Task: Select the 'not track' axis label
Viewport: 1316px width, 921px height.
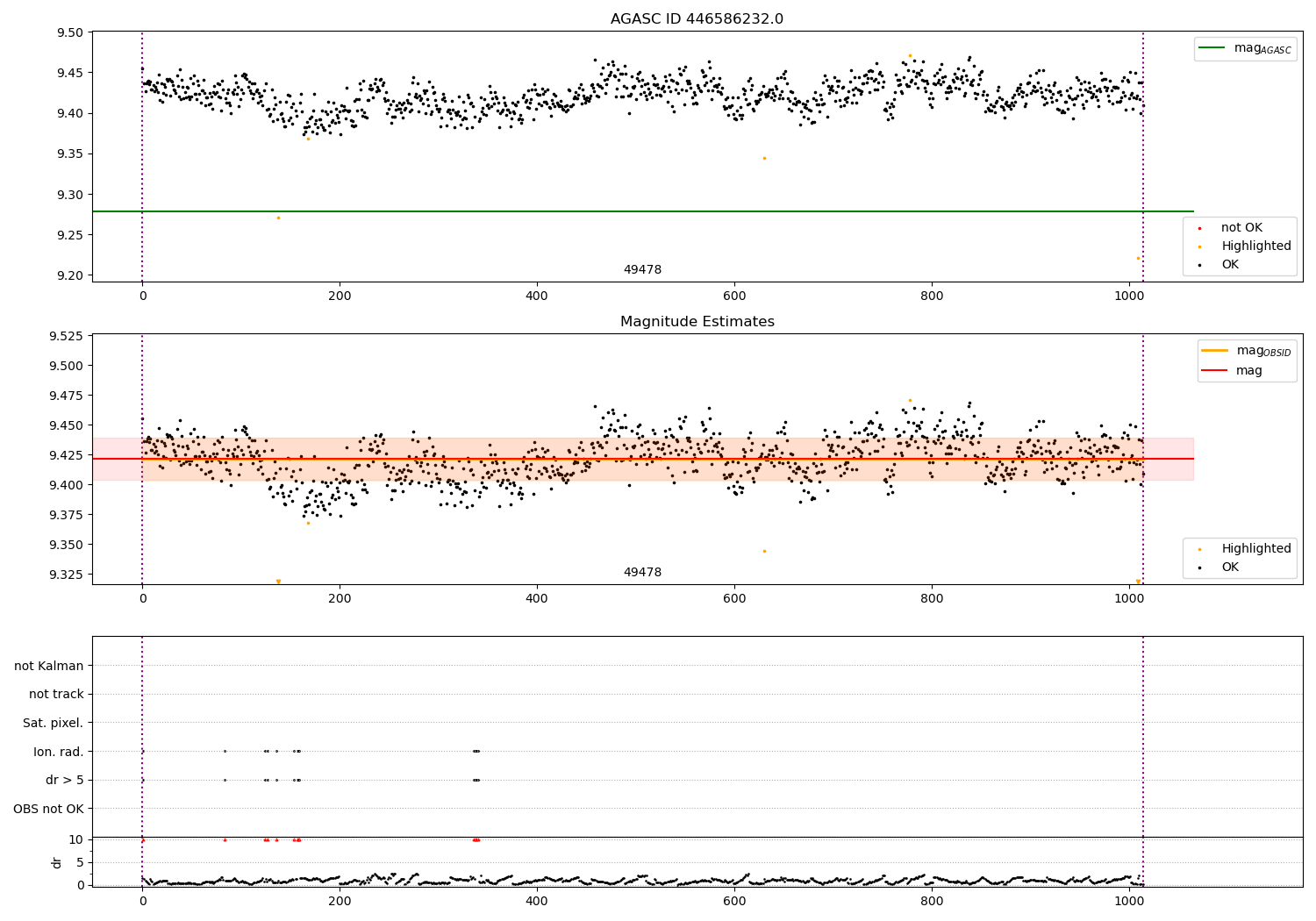Action: 56,694
